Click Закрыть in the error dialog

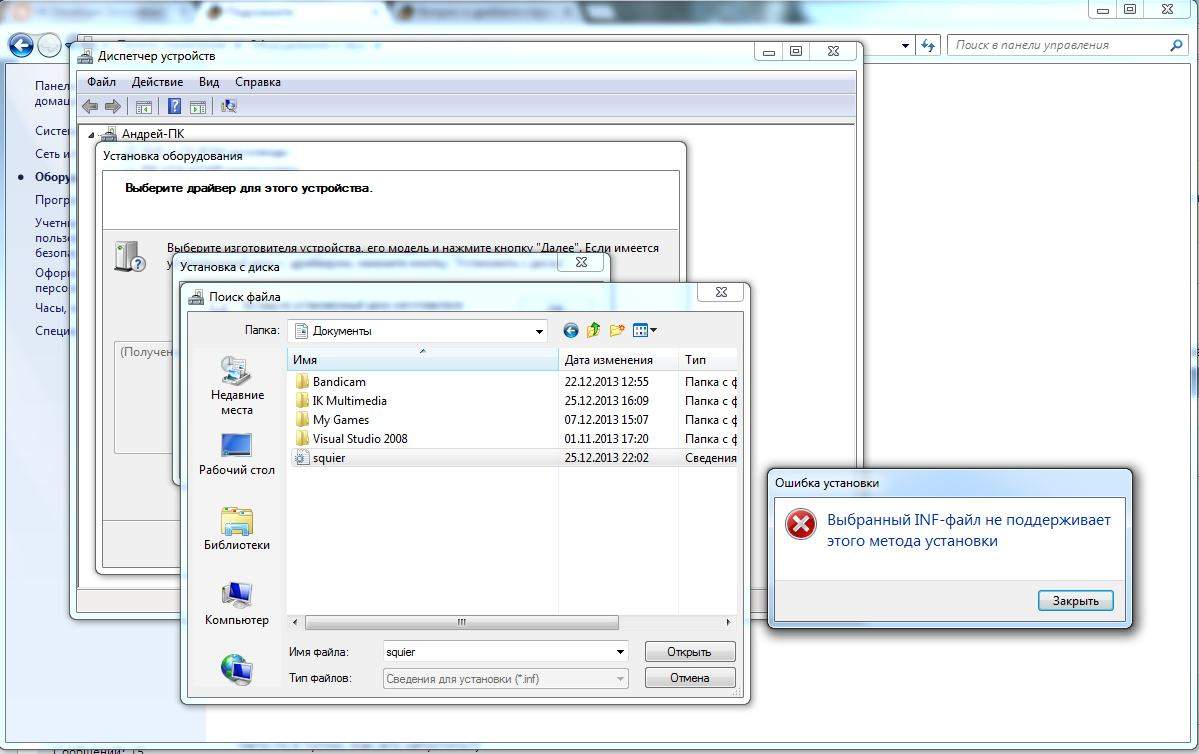[x=1075, y=601]
